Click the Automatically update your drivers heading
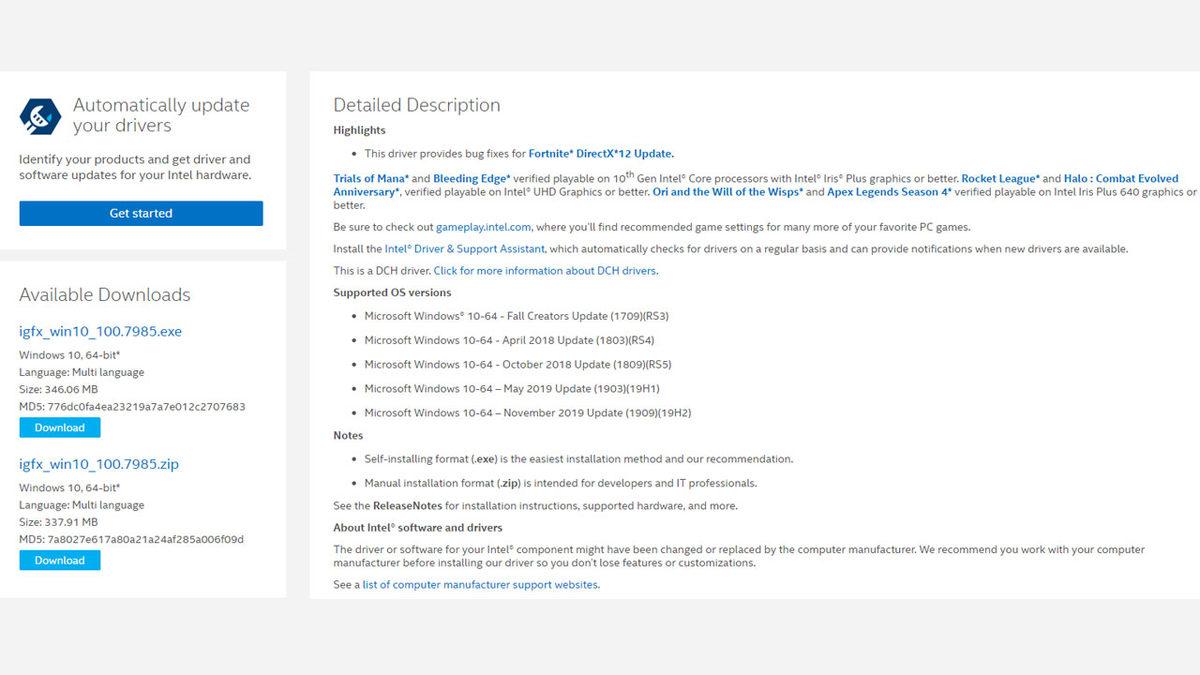The image size is (1200, 675). (x=161, y=115)
